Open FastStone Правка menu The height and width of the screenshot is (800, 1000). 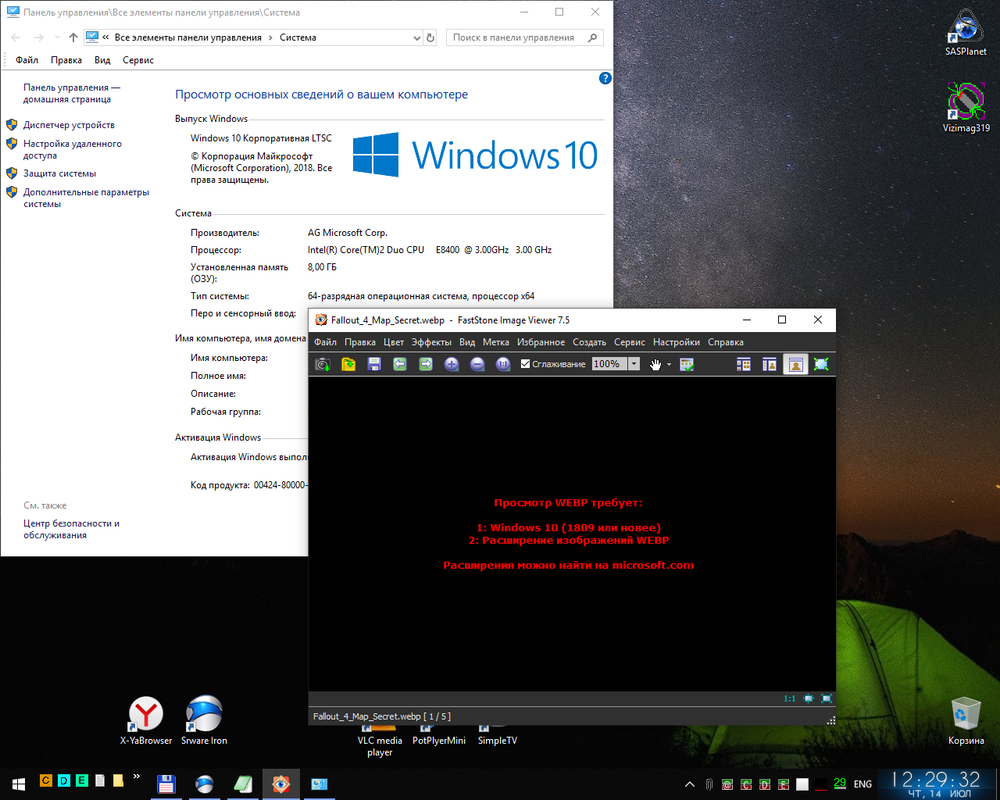click(x=360, y=342)
